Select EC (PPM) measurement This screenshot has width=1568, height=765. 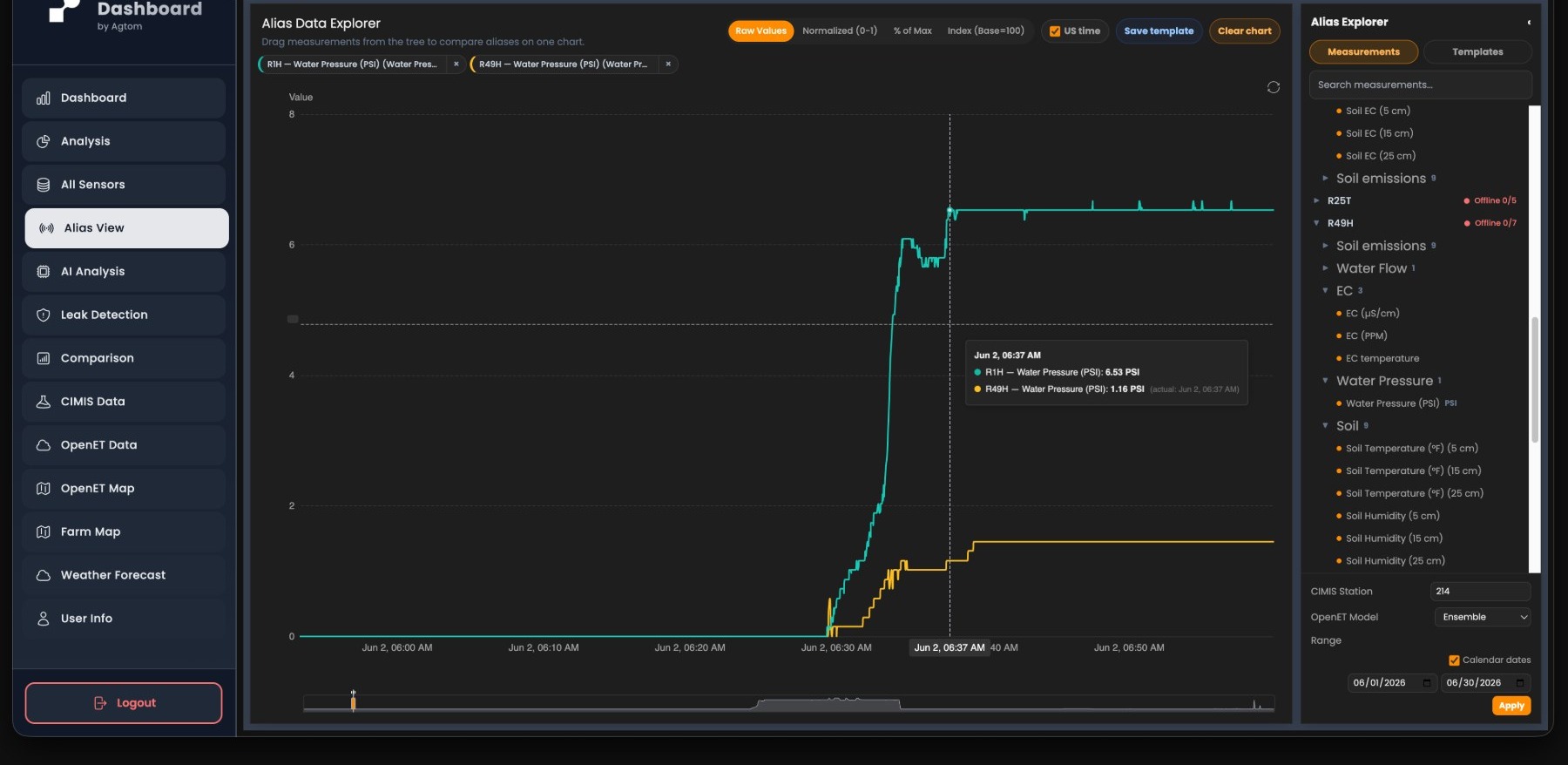point(1366,336)
